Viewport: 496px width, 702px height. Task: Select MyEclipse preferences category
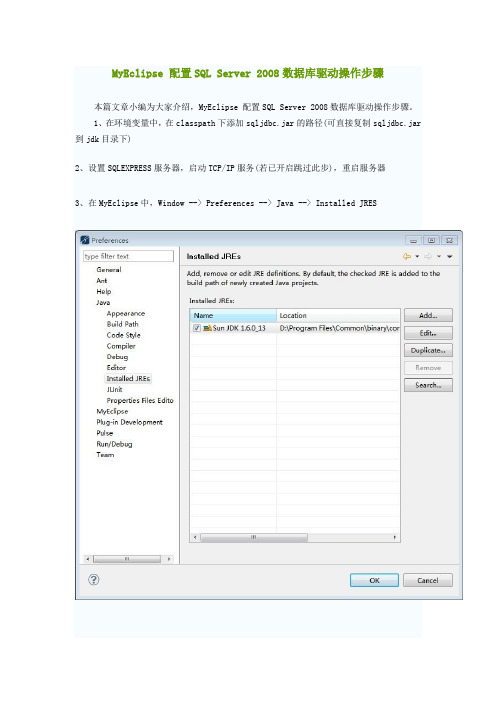tap(112, 411)
